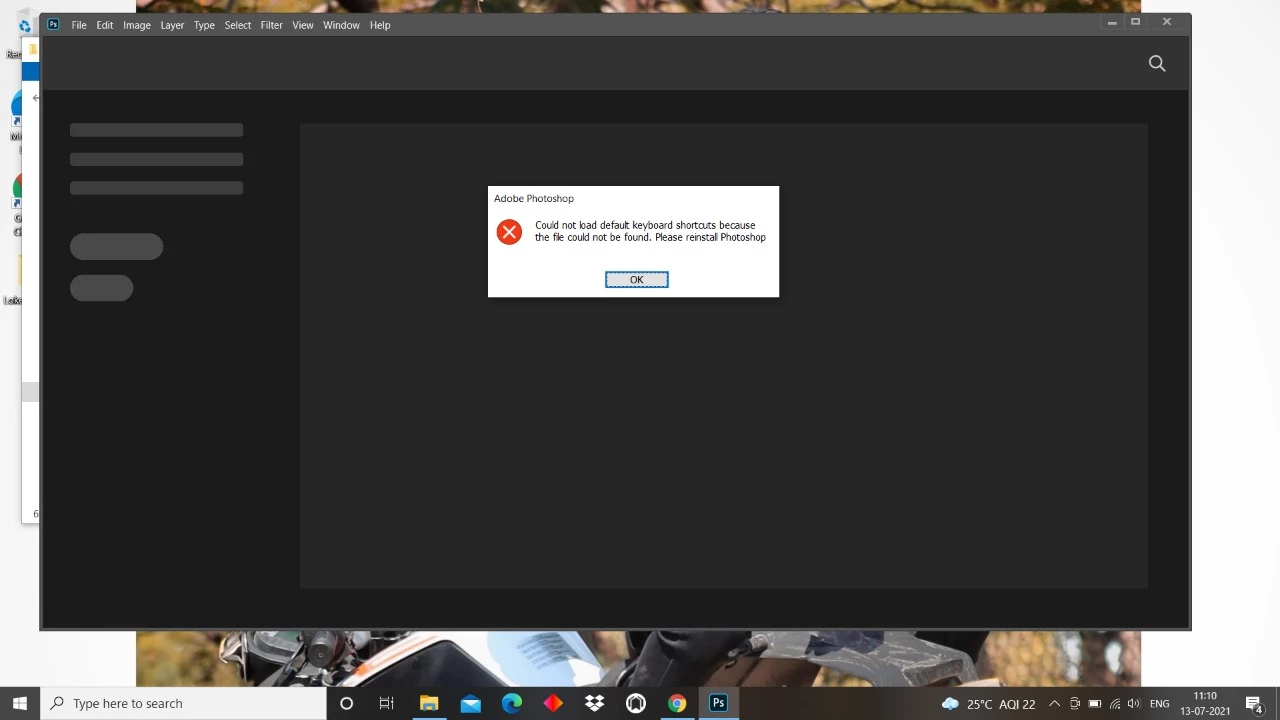Show hidden system tray icons

point(1054,704)
